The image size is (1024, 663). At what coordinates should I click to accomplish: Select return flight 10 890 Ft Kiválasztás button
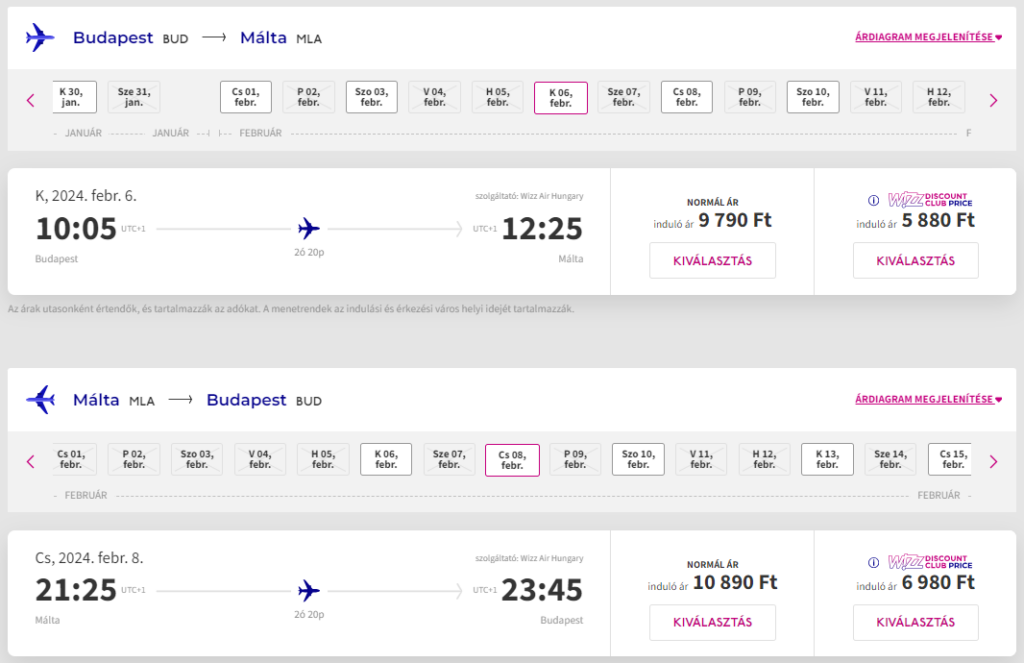click(x=712, y=623)
